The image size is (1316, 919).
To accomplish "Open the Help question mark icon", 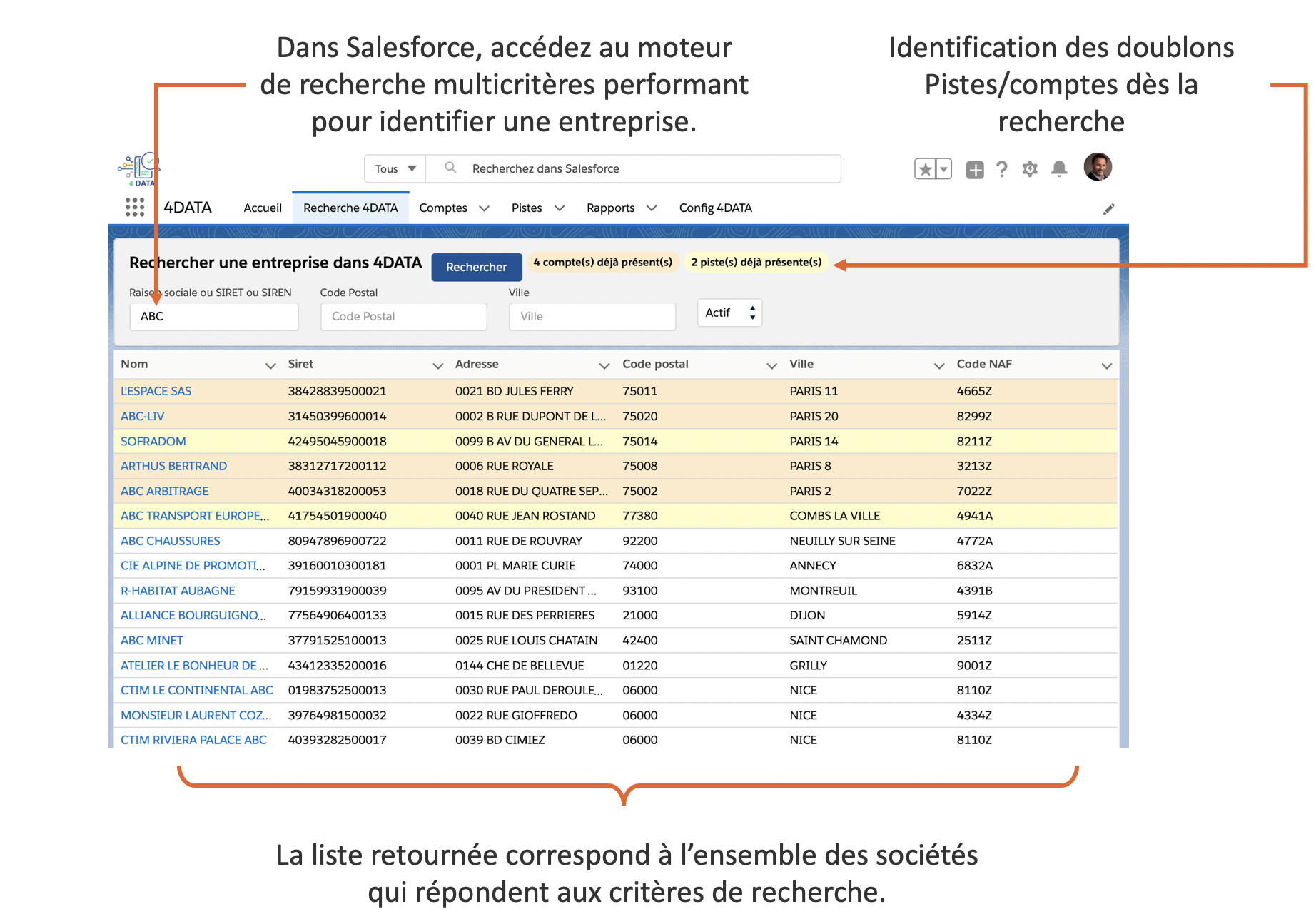I will [1002, 169].
